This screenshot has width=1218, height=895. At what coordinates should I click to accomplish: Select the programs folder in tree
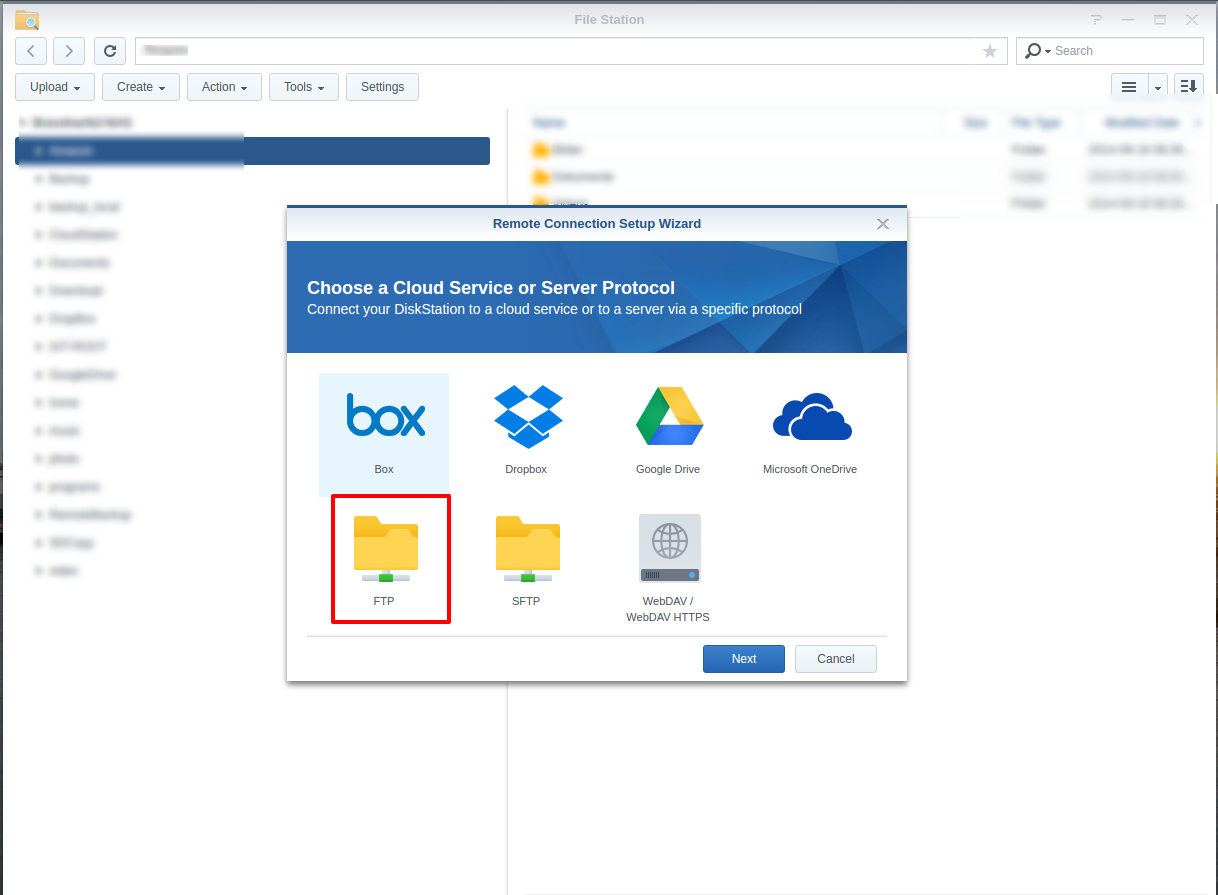click(x=75, y=487)
